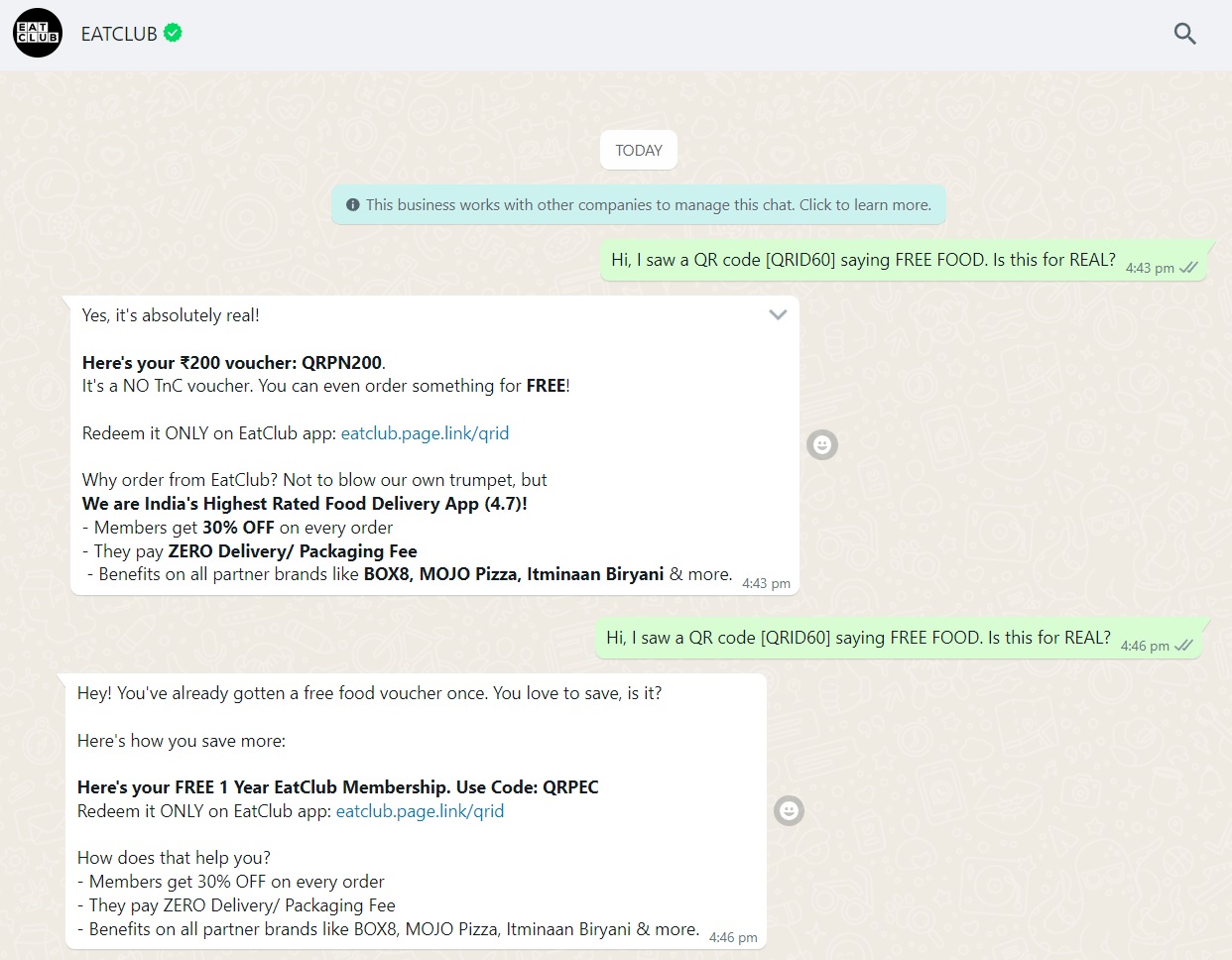Viewport: 1232px width, 960px height.
Task: Click 'How does that help you?' text
Action: (x=174, y=858)
